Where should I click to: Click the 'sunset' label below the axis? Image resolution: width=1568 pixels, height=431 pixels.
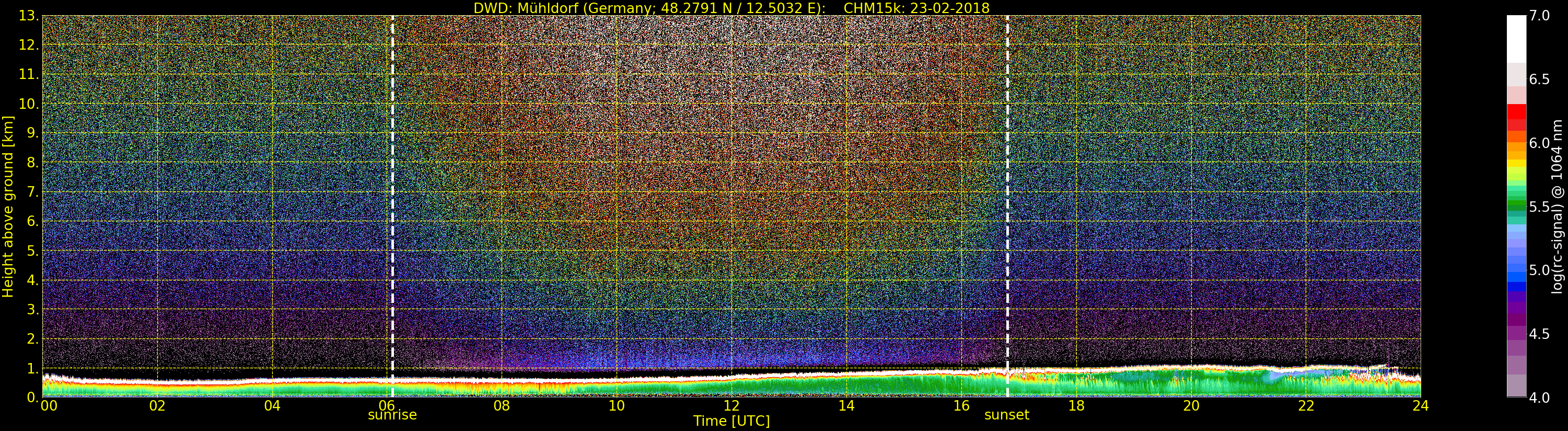(x=1007, y=415)
